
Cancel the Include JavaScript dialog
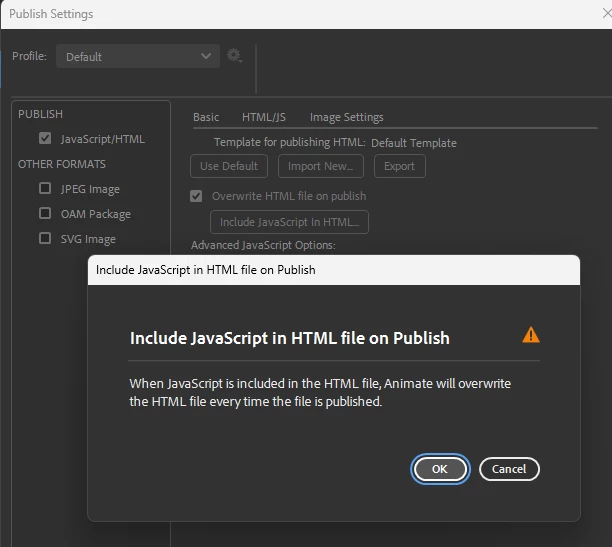tap(509, 469)
